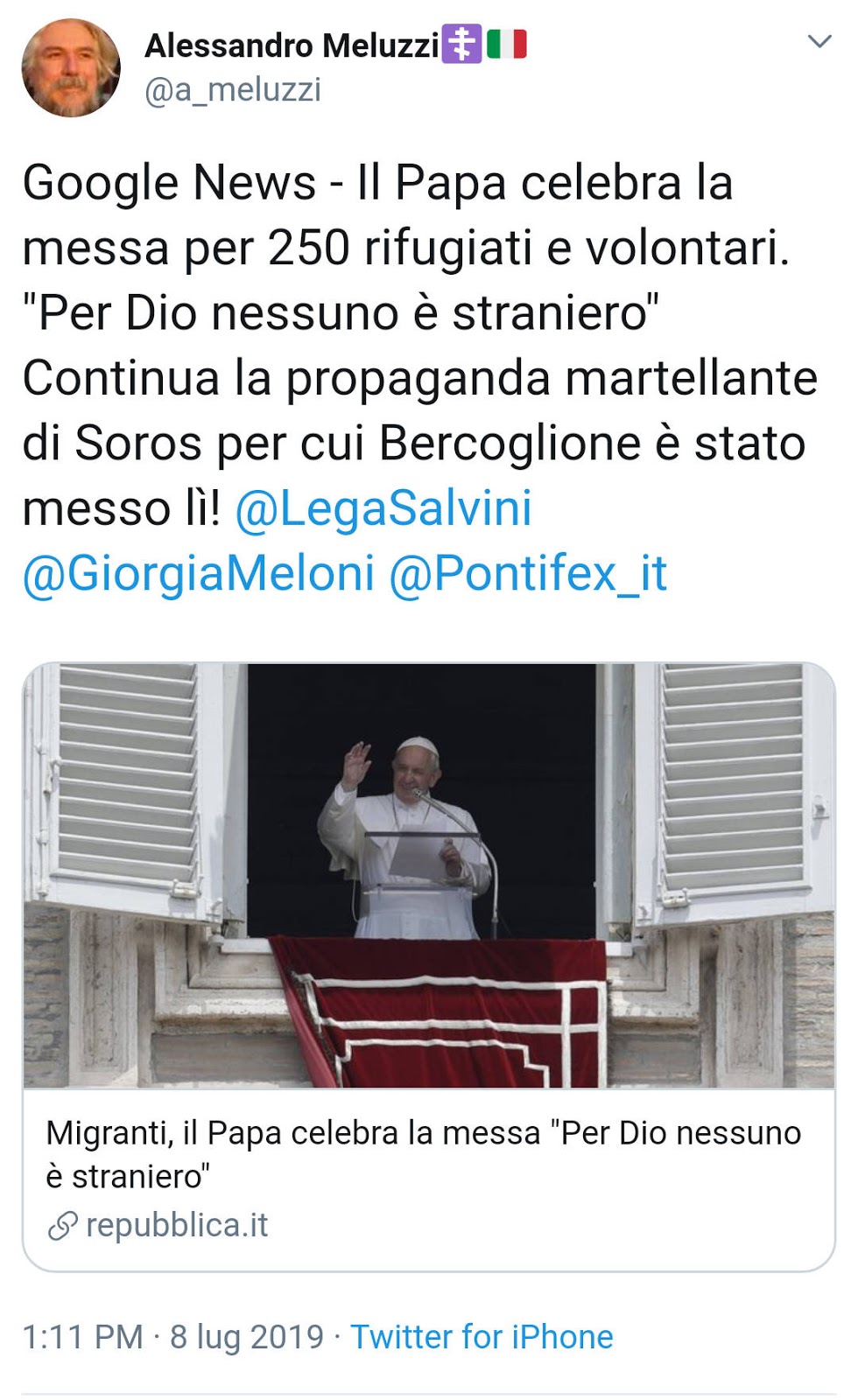The height and width of the screenshot is (1400, 858).
Task: Click the link chain icon beside repubblica.it
Action: [62, 1226]
